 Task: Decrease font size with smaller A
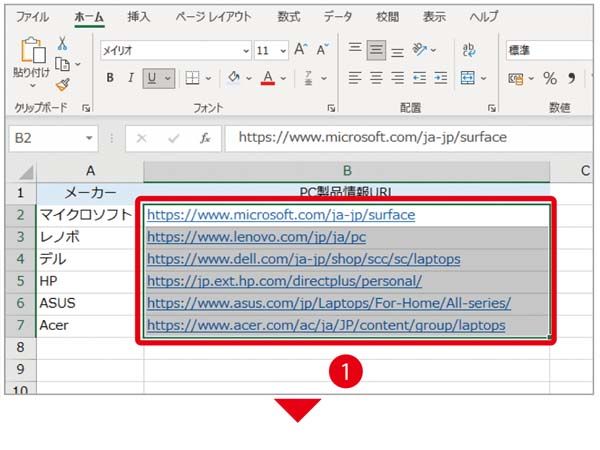323,50
